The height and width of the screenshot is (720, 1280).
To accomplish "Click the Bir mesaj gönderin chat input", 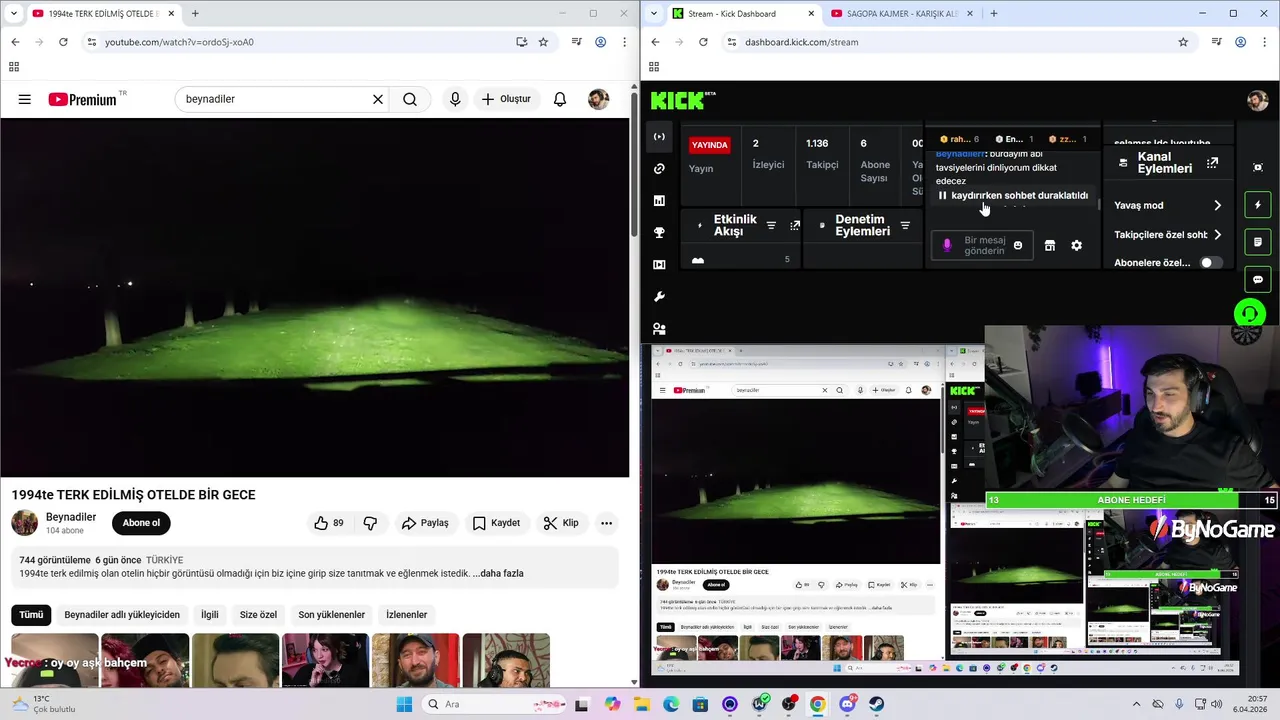I will pos(984,246).
